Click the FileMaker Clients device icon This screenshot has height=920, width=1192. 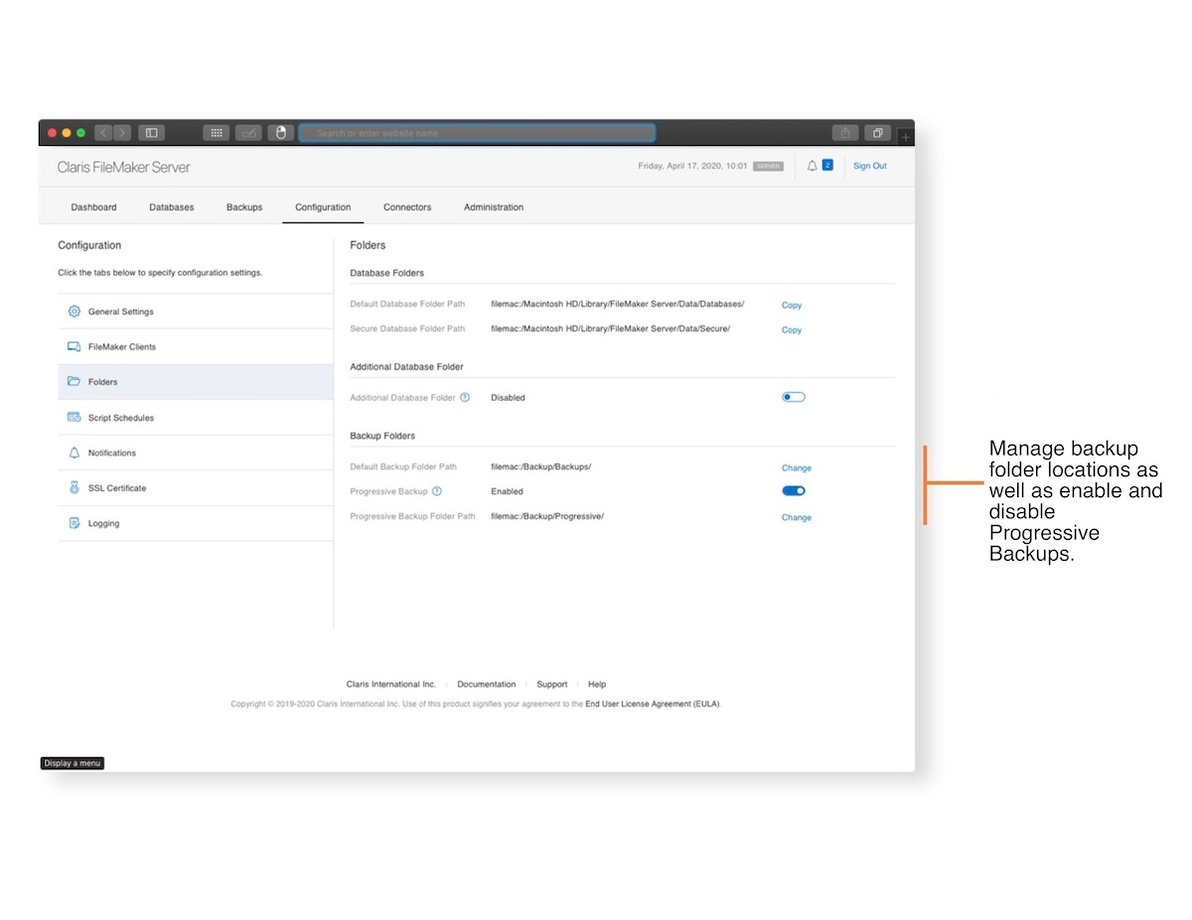(74, 347)
